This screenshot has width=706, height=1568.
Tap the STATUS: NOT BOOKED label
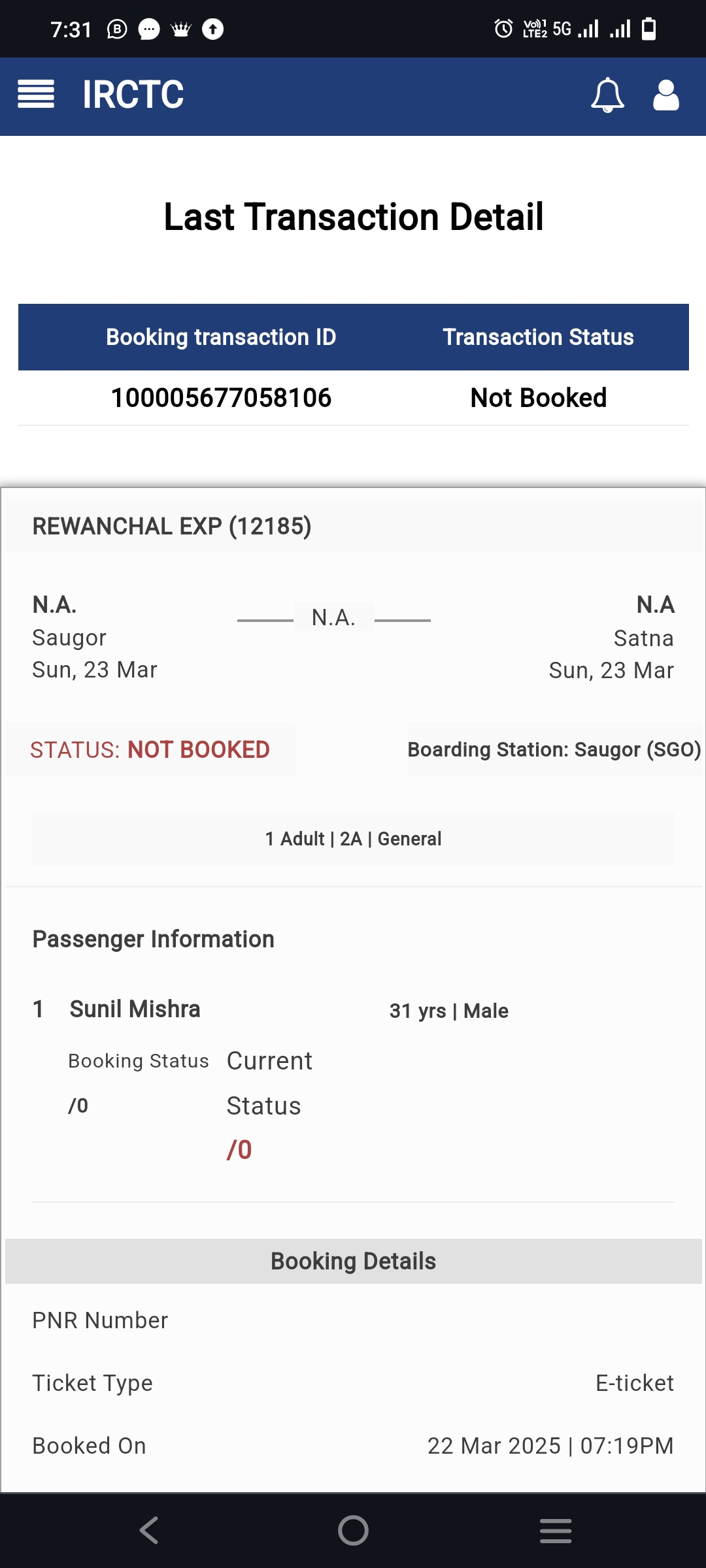[x=150, y=749]
